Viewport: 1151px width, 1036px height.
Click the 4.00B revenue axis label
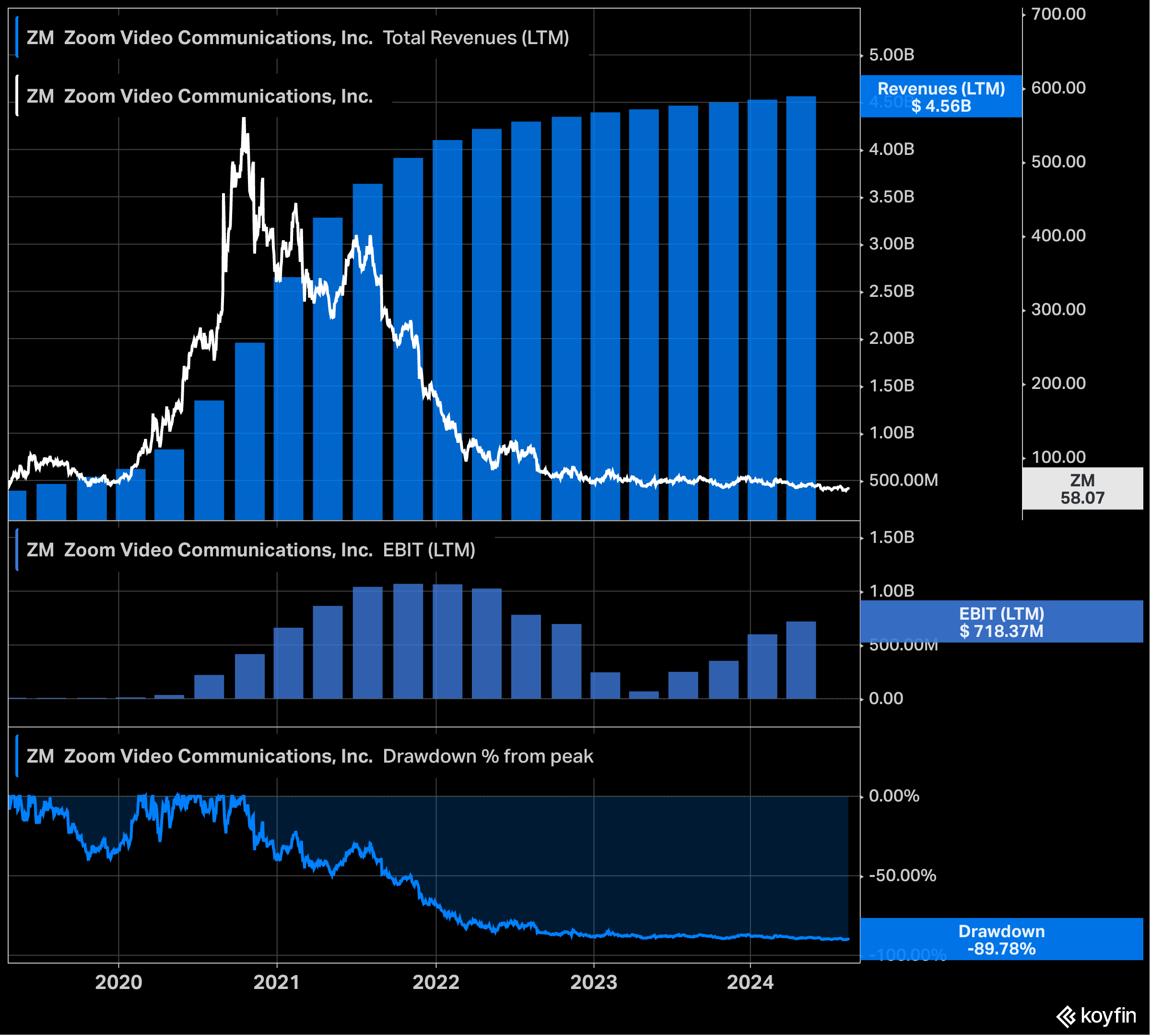click(892, 150)
